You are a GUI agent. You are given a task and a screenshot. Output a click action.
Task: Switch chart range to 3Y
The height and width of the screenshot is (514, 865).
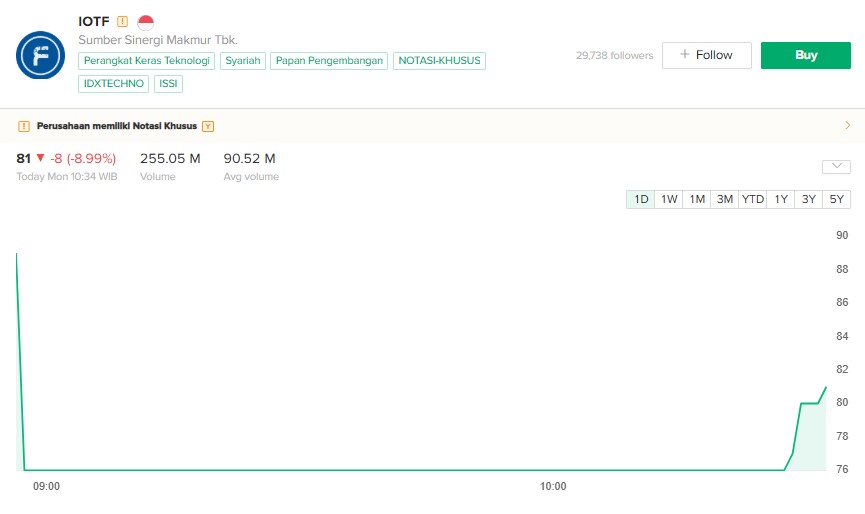tap(809, 199)
